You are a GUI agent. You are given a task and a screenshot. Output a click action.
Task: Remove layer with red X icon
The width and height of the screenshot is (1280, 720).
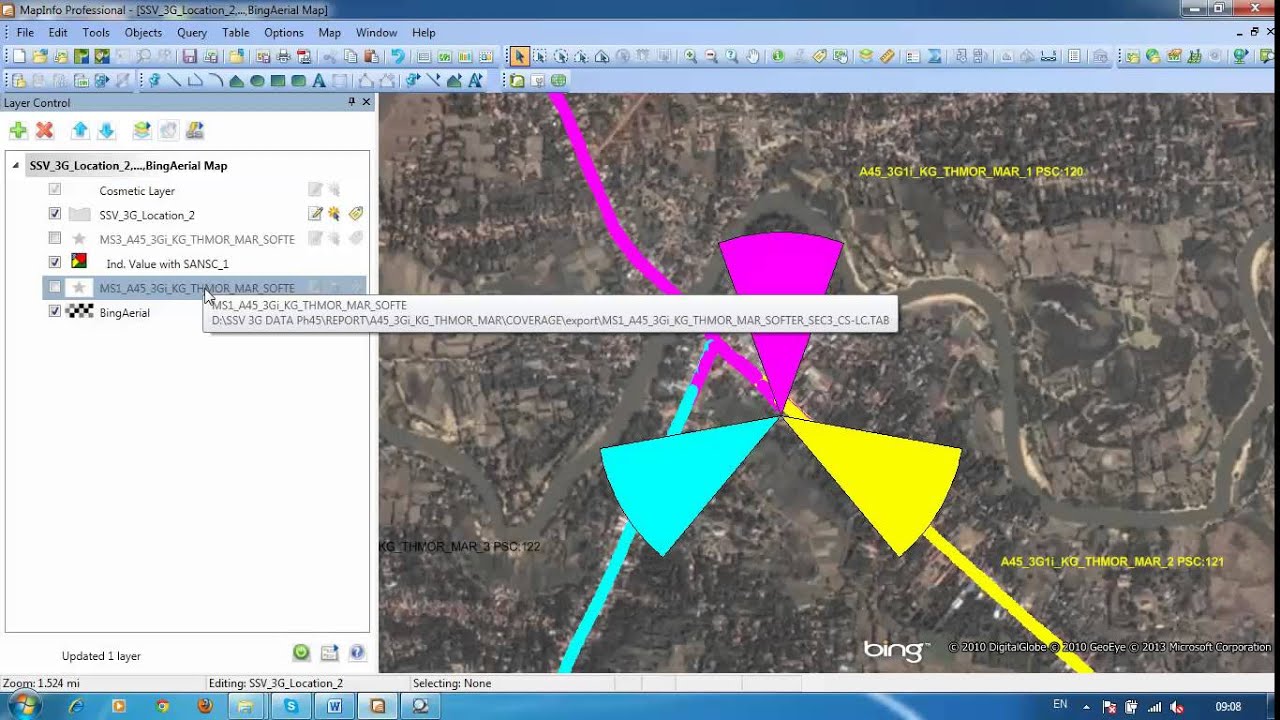pyautogui.click(x=44, y=130)
